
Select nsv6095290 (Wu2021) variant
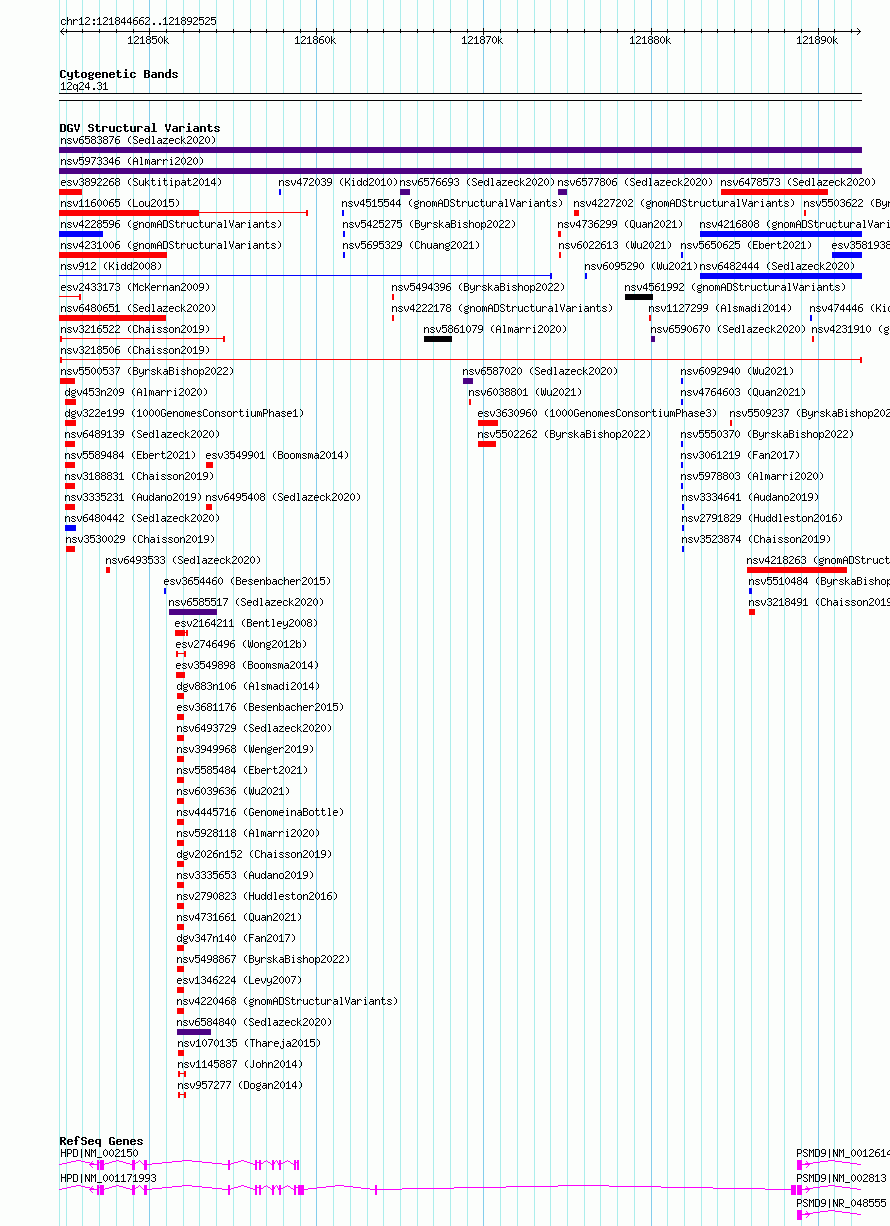pos(642,266)
